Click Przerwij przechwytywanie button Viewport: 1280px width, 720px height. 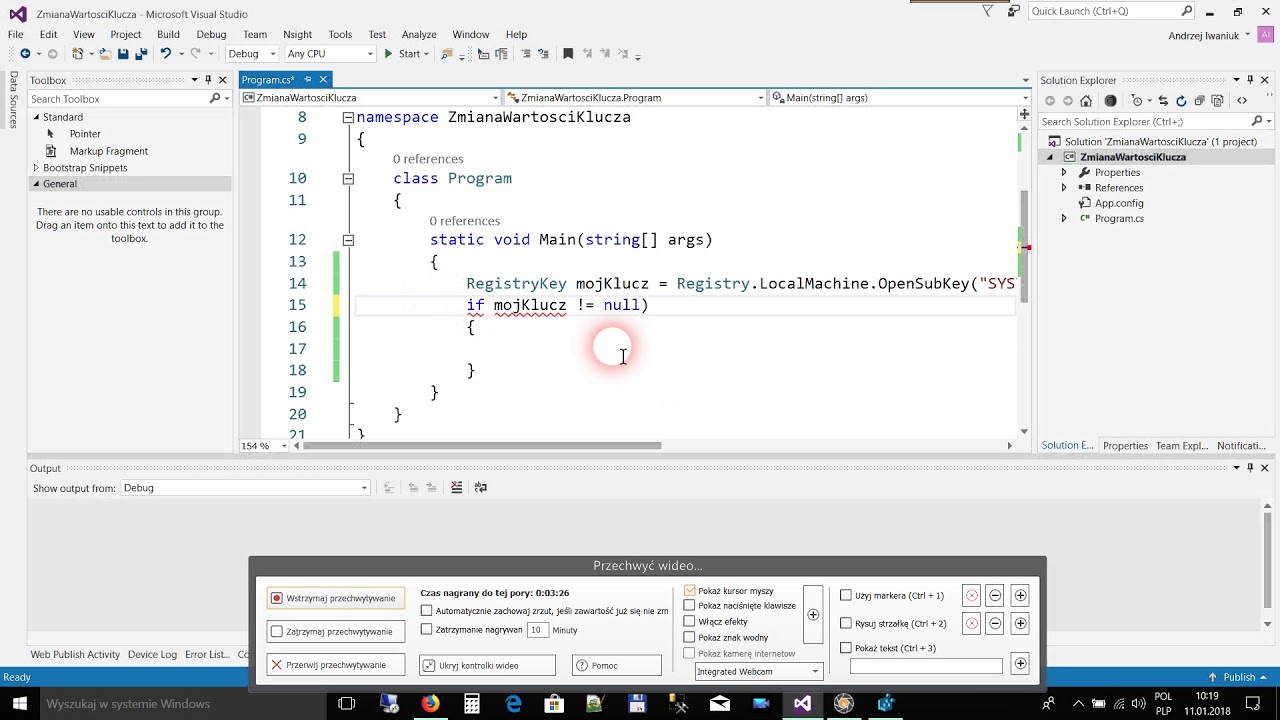coord(336,665)
